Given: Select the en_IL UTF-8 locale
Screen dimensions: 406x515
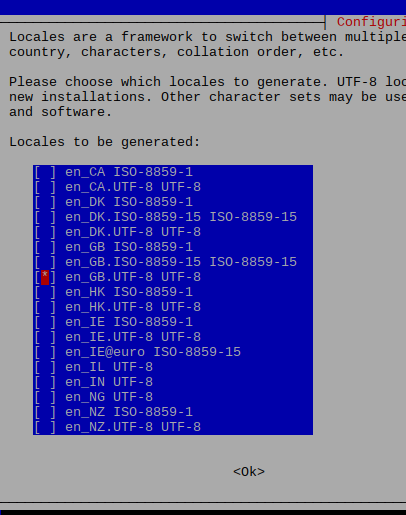Looking at the screenshot, I should click(45, 367).
